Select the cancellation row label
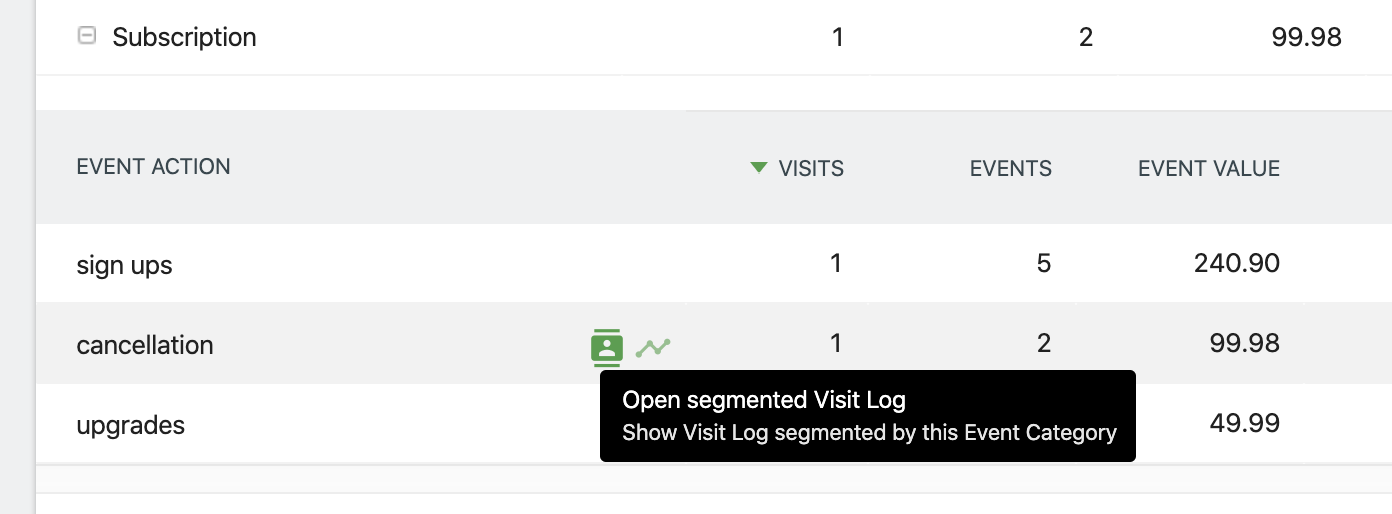Image resolution: width=1392 pixels, height=514 pixels. click(x=144, y=345)
